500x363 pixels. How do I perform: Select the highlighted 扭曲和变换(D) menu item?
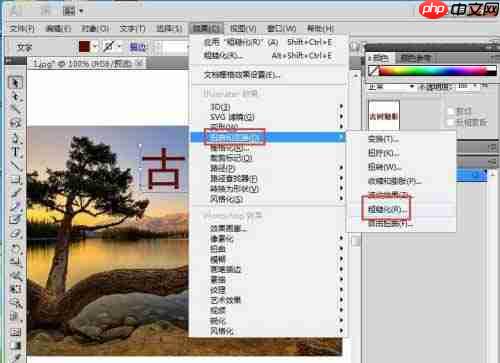[x=268, y=137]
